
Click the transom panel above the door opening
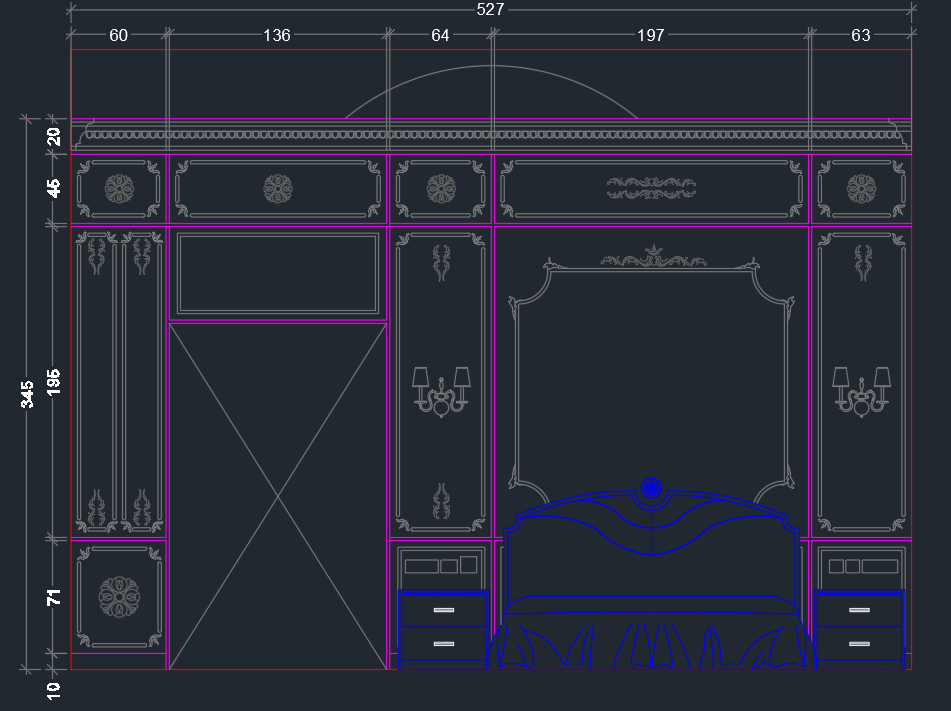[277, 273]
